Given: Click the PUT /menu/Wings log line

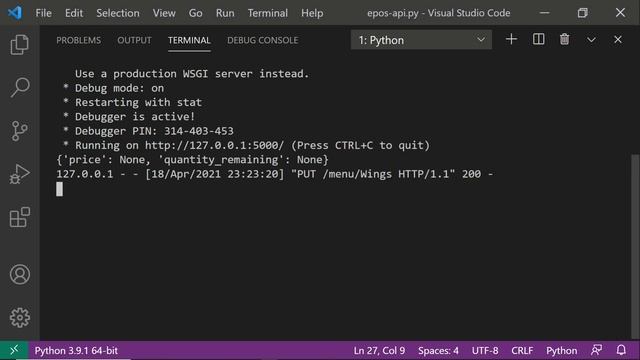Looking at the screenshot, I should (275, 174).
